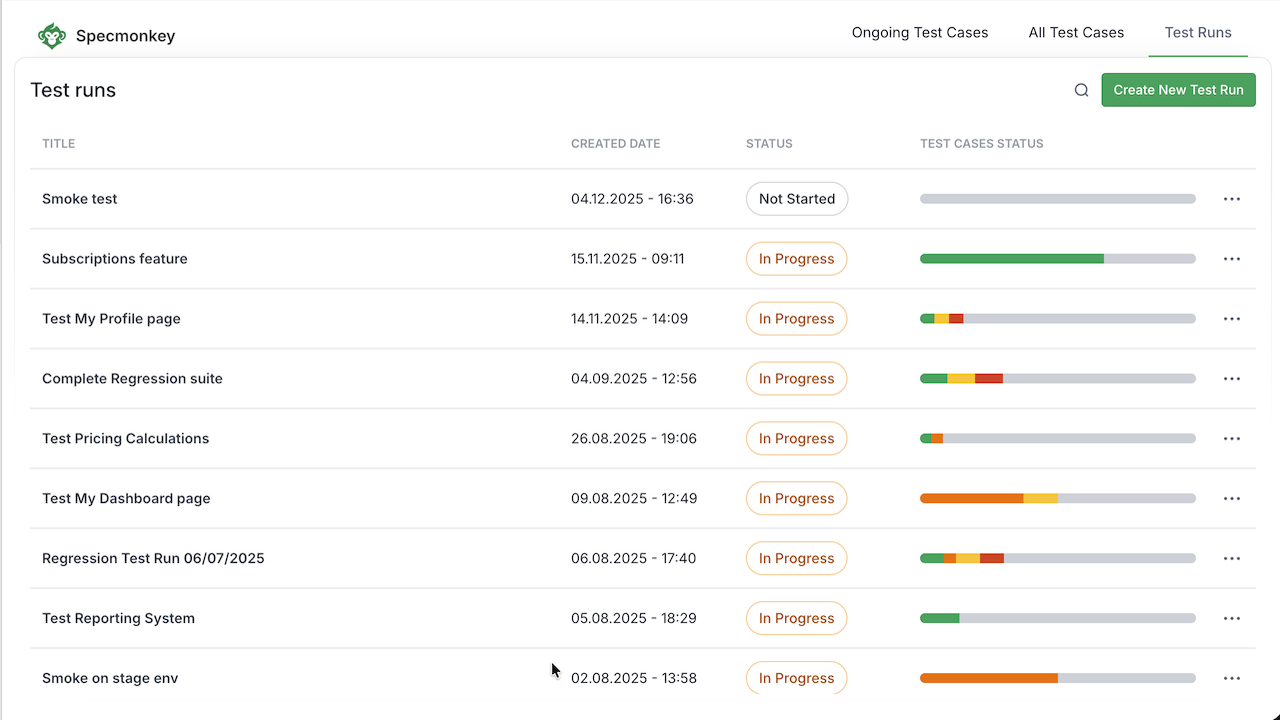This screenshot has height=720, width=1280.
Task: Click In Progress badge for Subscriptions feature
Action: 796,259
